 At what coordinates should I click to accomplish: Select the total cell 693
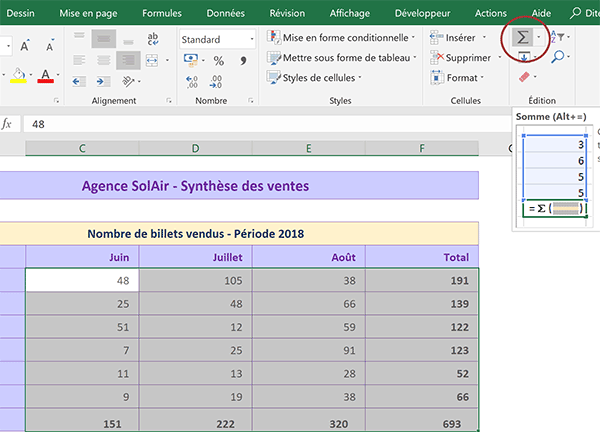pyautogui.click(x=422, y=420)
